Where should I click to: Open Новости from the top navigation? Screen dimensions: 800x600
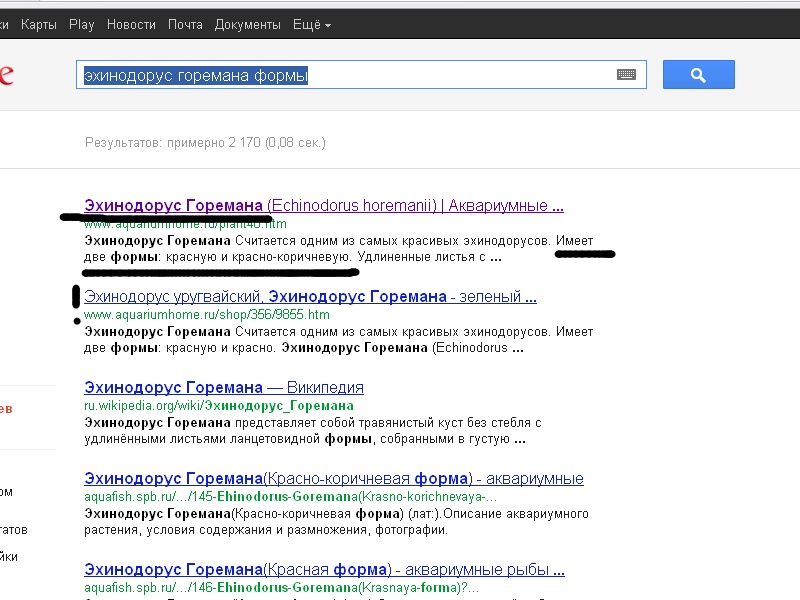tap(131, 24)
